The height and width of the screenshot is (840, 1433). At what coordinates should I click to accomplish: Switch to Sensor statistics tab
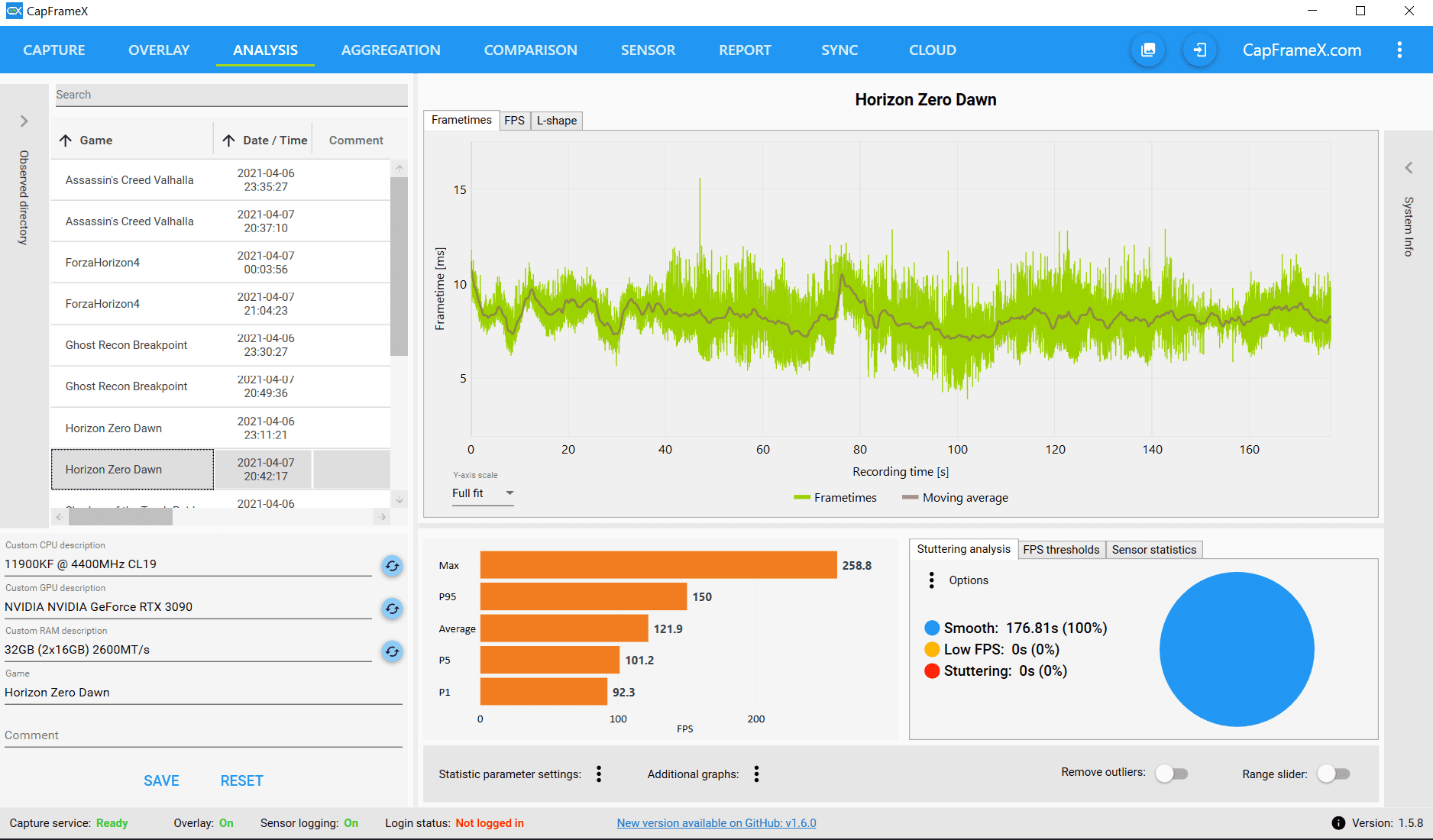1154,550
